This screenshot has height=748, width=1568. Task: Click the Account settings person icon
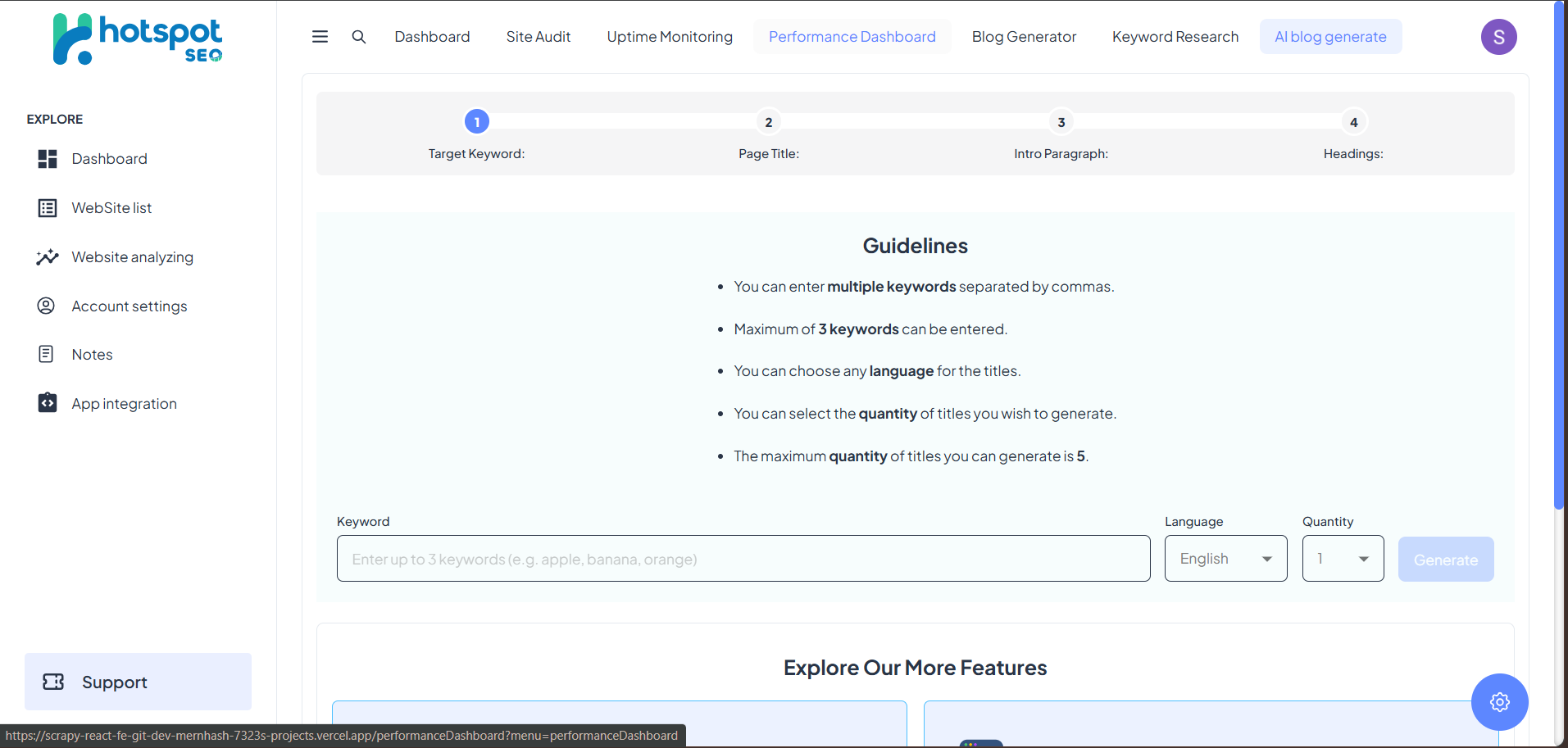tap(46, 306)
